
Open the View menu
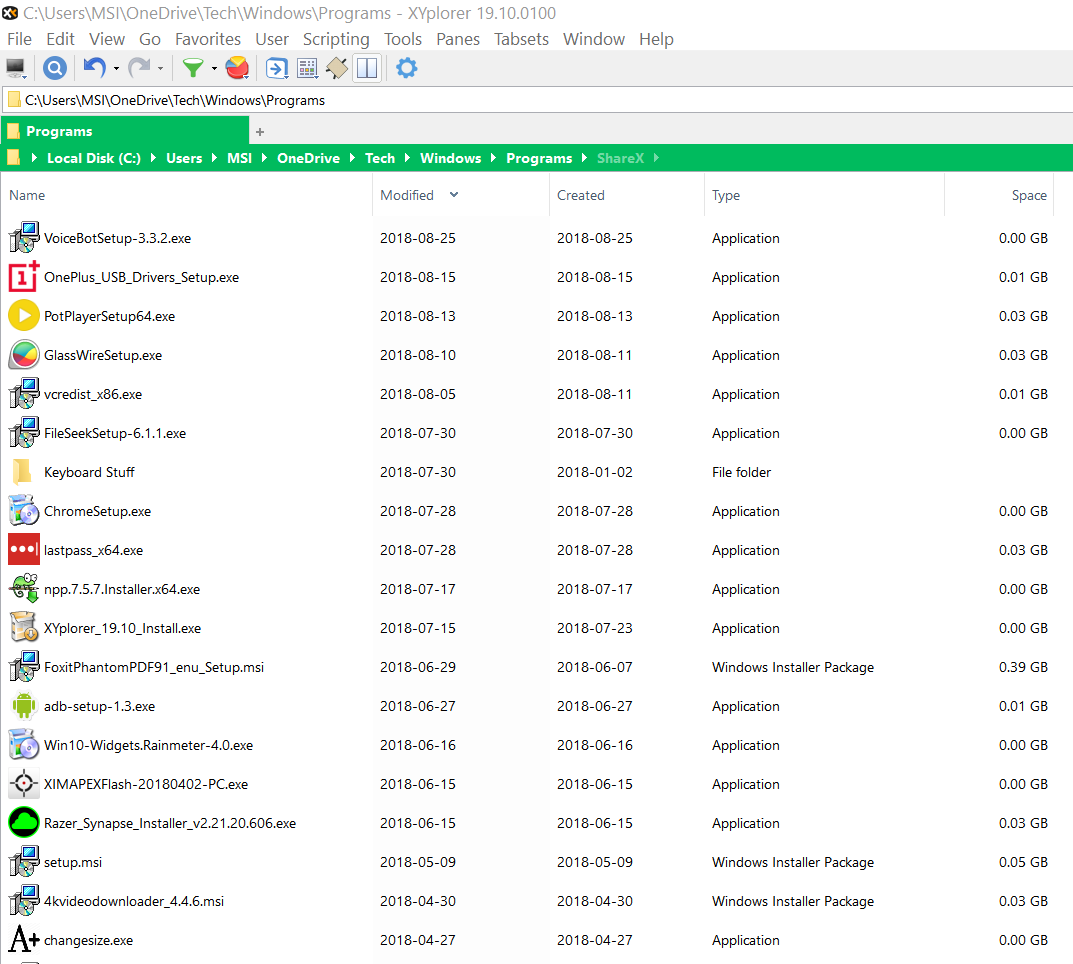[x=107, y=39]
